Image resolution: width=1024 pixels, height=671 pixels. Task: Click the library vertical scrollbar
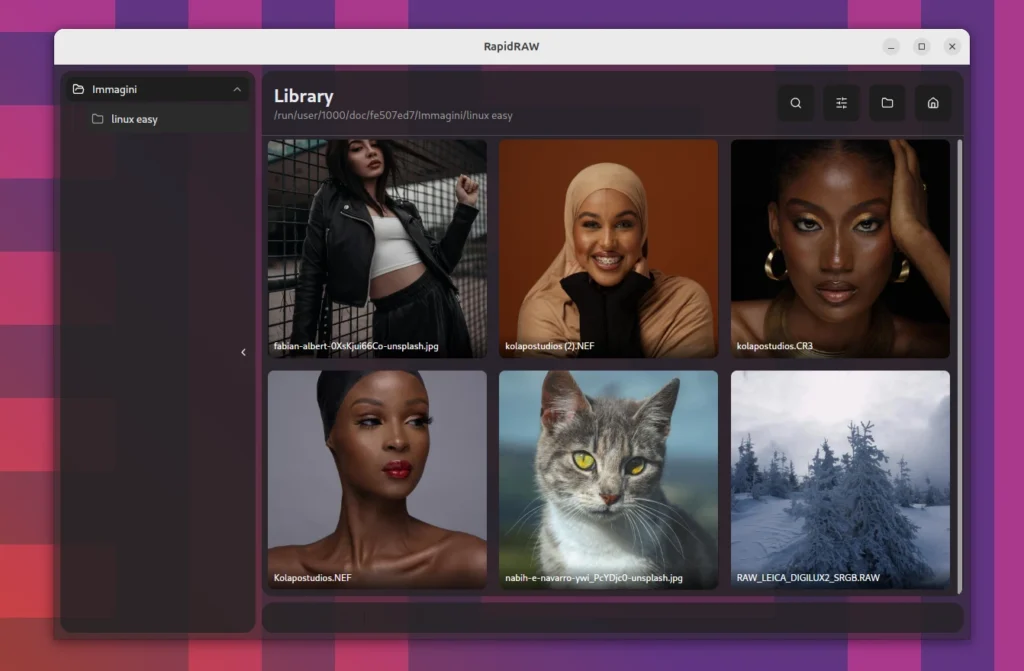959,365
